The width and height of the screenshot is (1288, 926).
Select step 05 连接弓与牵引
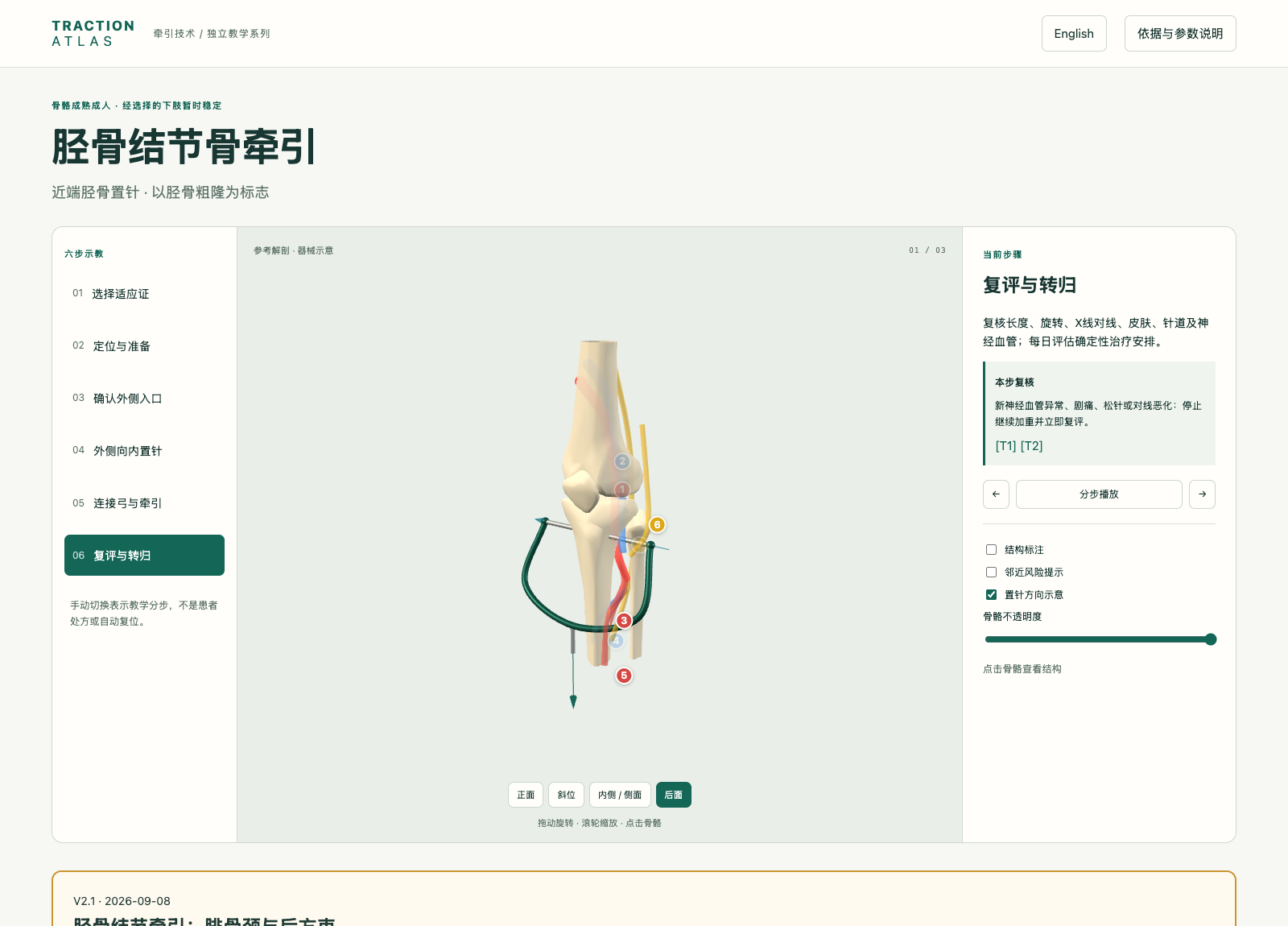pos(144,503)
